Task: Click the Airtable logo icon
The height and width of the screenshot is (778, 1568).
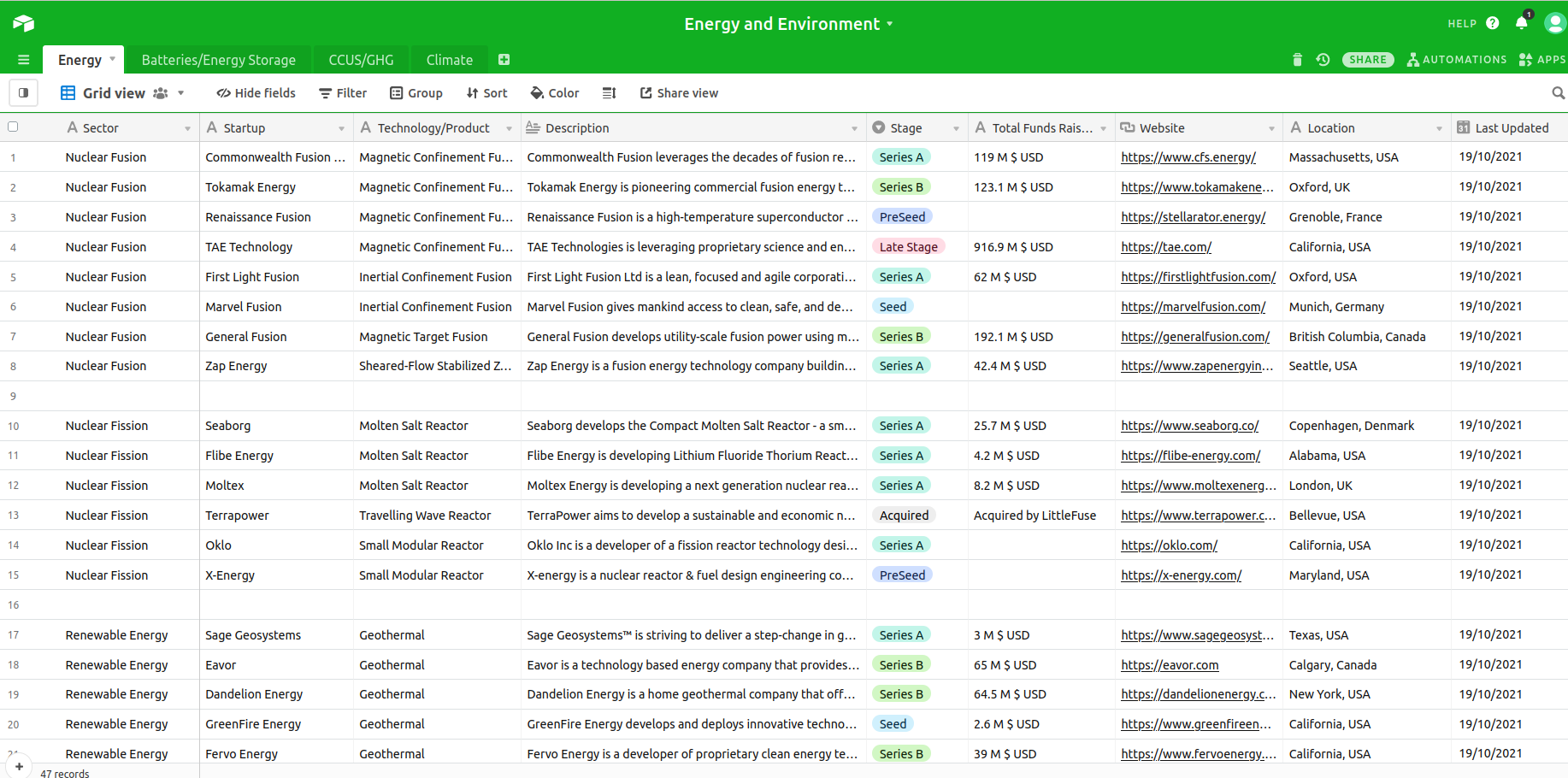Action: pos(24,23)
